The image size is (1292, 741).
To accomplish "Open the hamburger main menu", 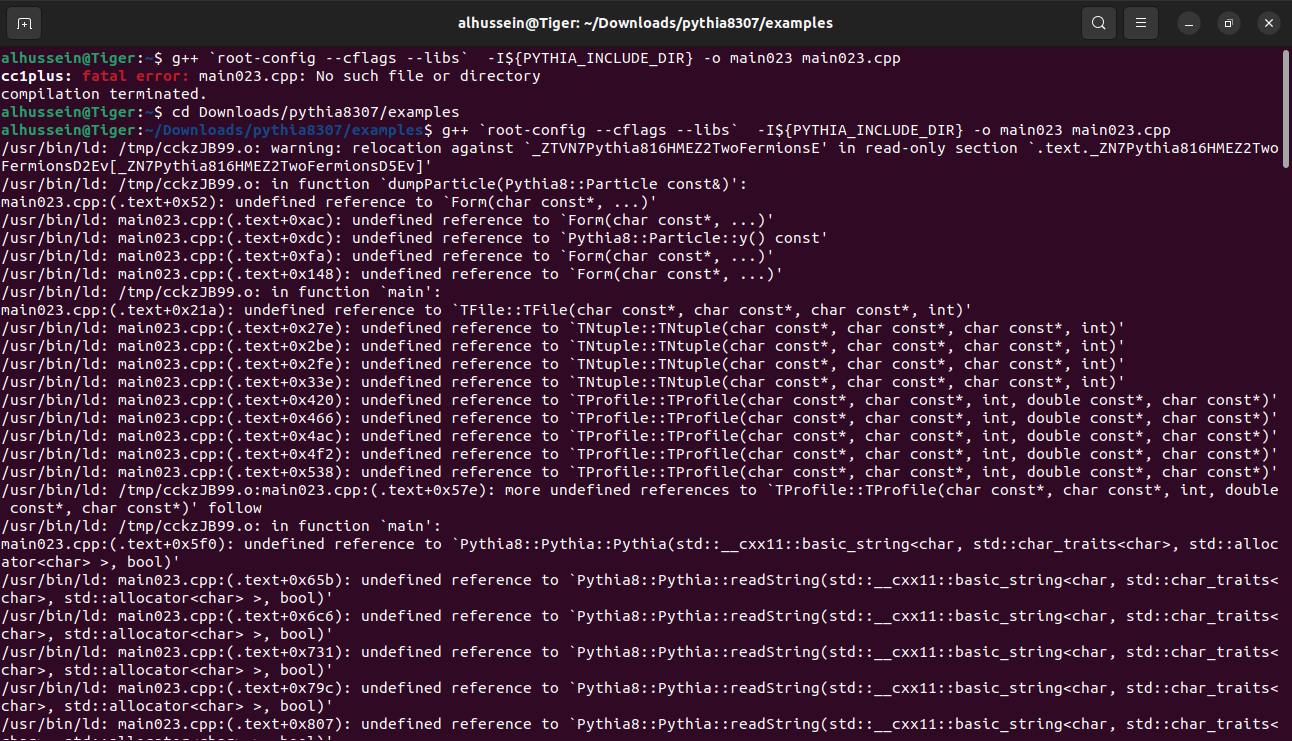I will (x=1140, y=23).
